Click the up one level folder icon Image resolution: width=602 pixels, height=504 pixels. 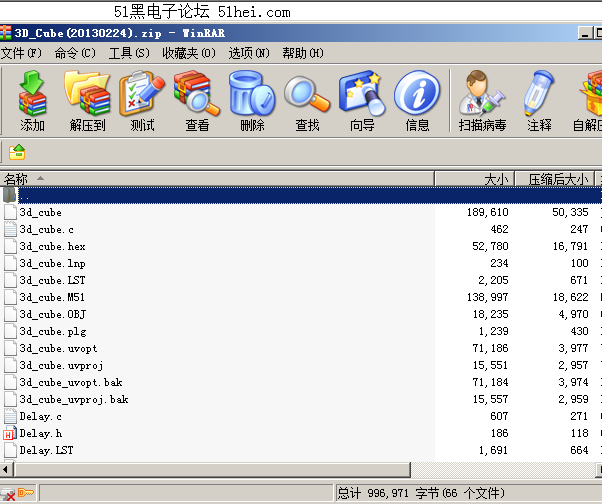(17, 152)
